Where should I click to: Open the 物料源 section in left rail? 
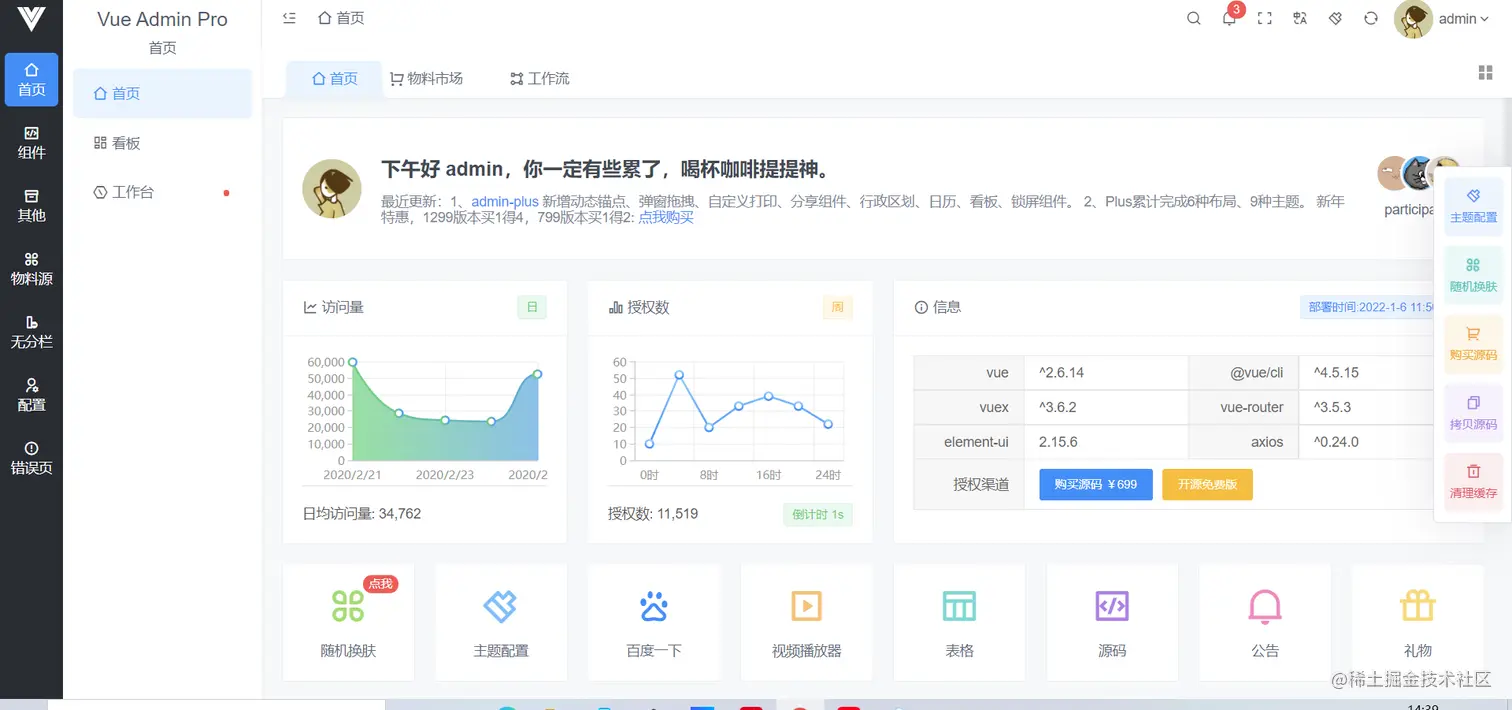(x=31, y=269)
